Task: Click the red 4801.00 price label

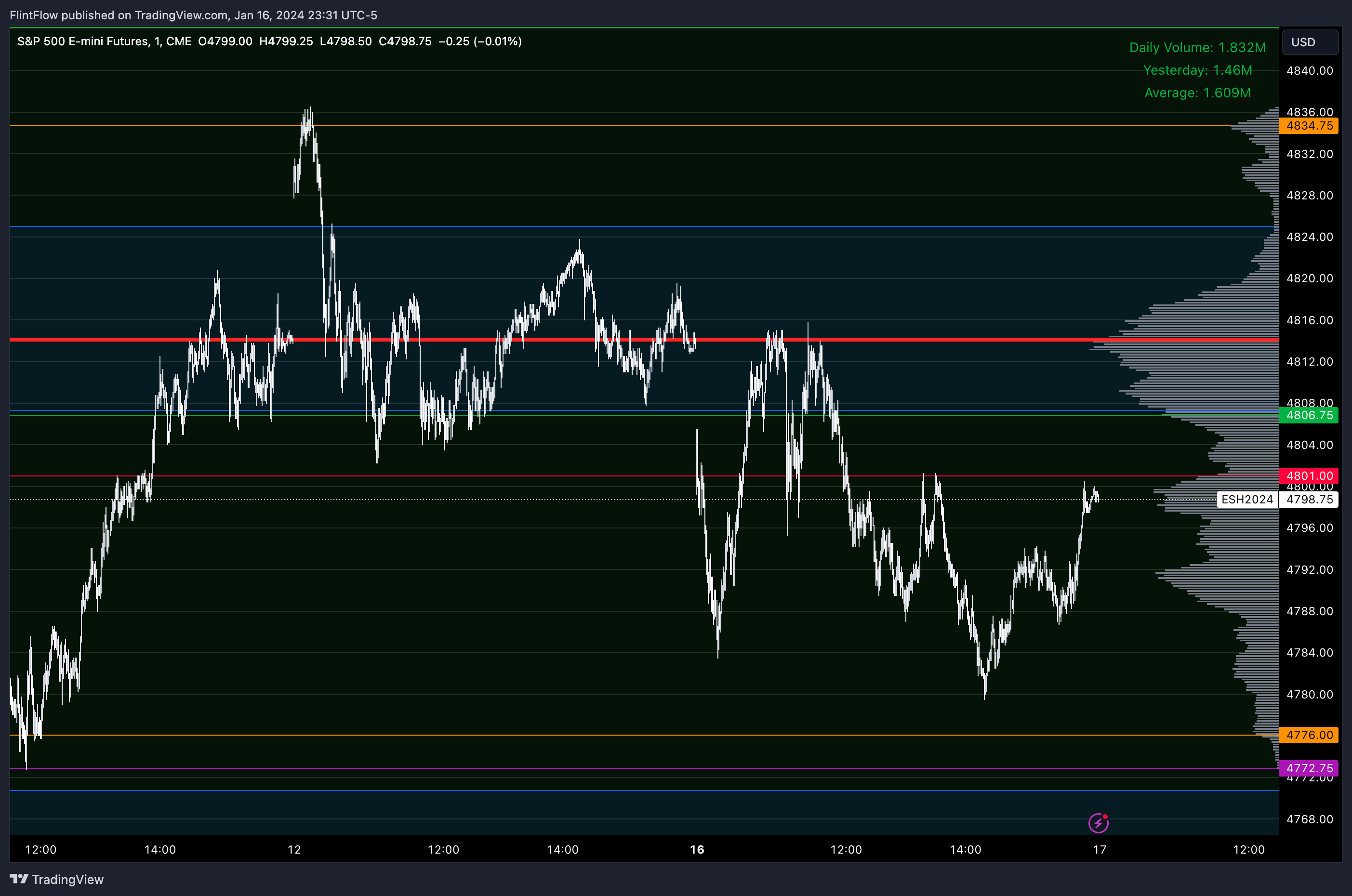Action: pyautogui.click(x=1309, y=476)
